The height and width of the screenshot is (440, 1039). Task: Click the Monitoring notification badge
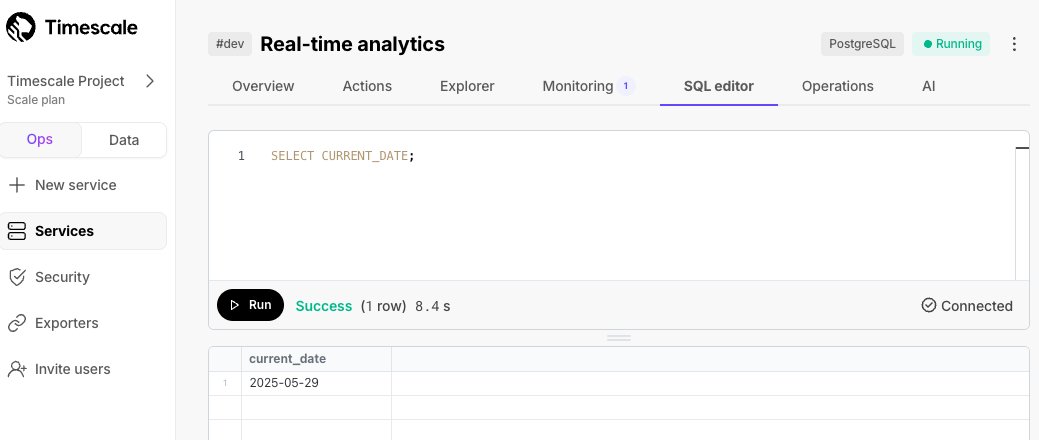coord(626,86)
